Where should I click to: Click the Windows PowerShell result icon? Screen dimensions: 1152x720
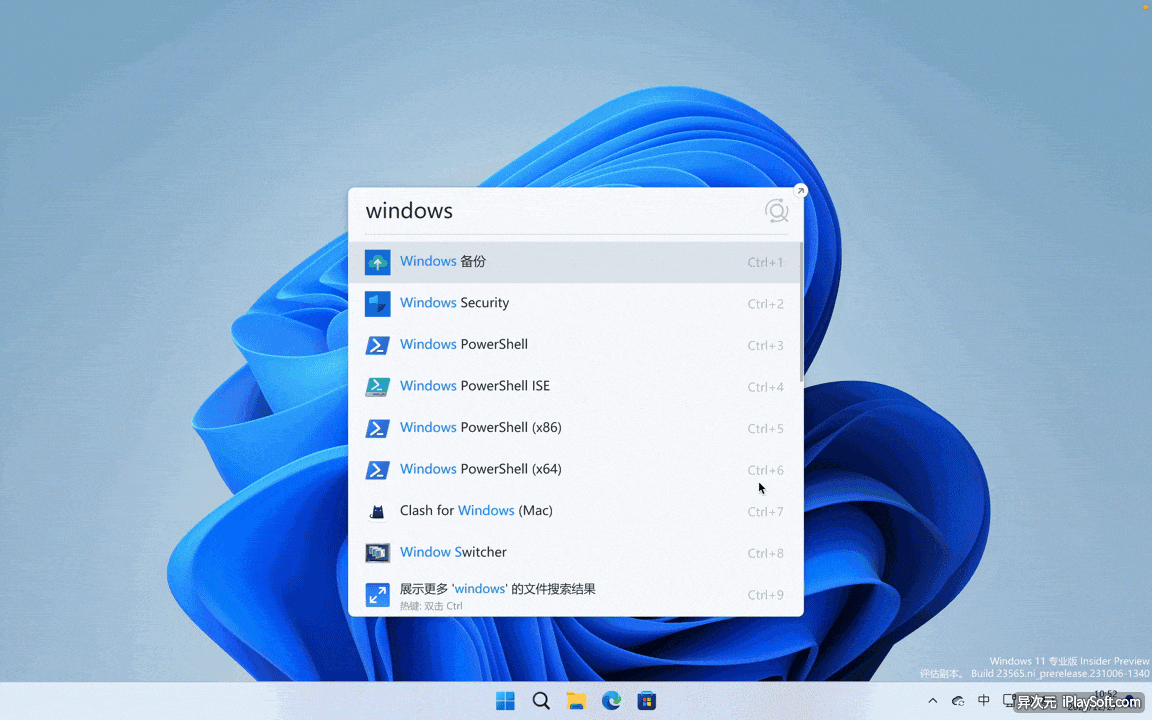tap(378, 345)
